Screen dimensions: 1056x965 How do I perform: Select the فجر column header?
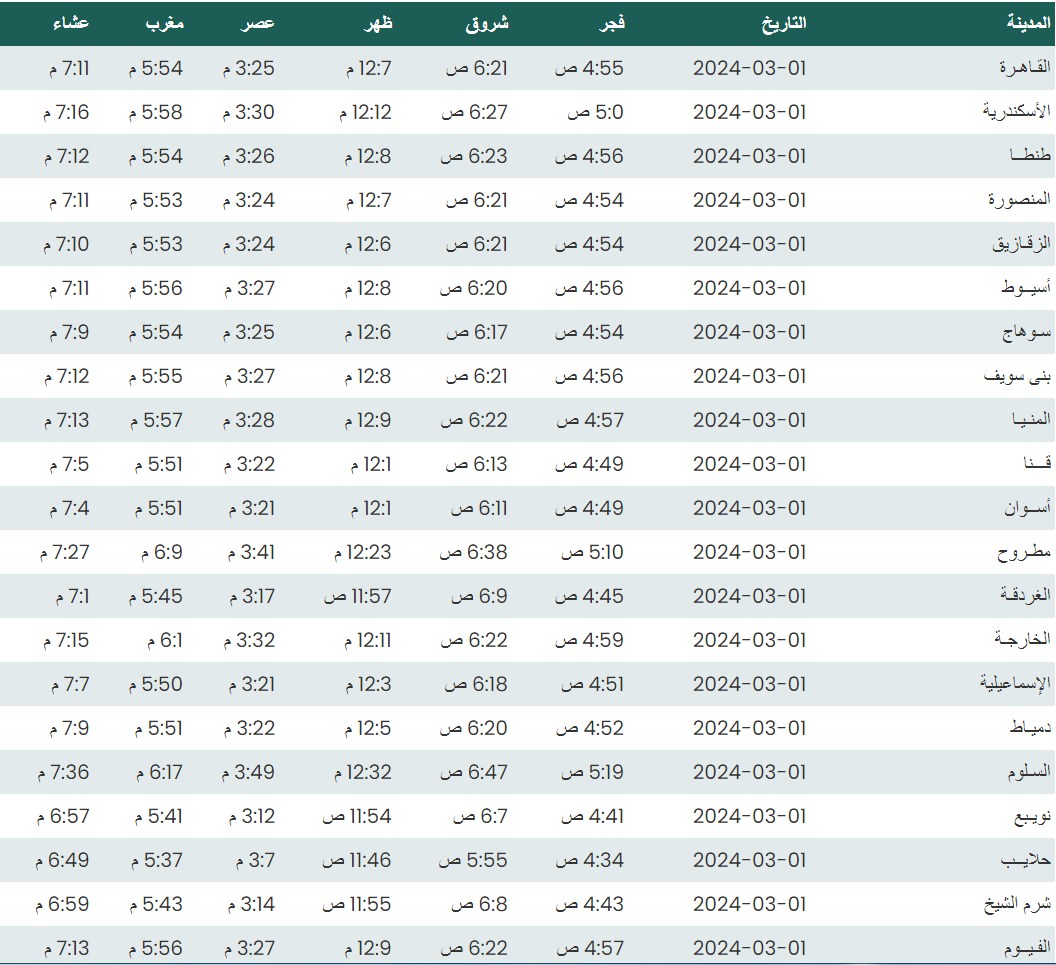click(612, 23)
